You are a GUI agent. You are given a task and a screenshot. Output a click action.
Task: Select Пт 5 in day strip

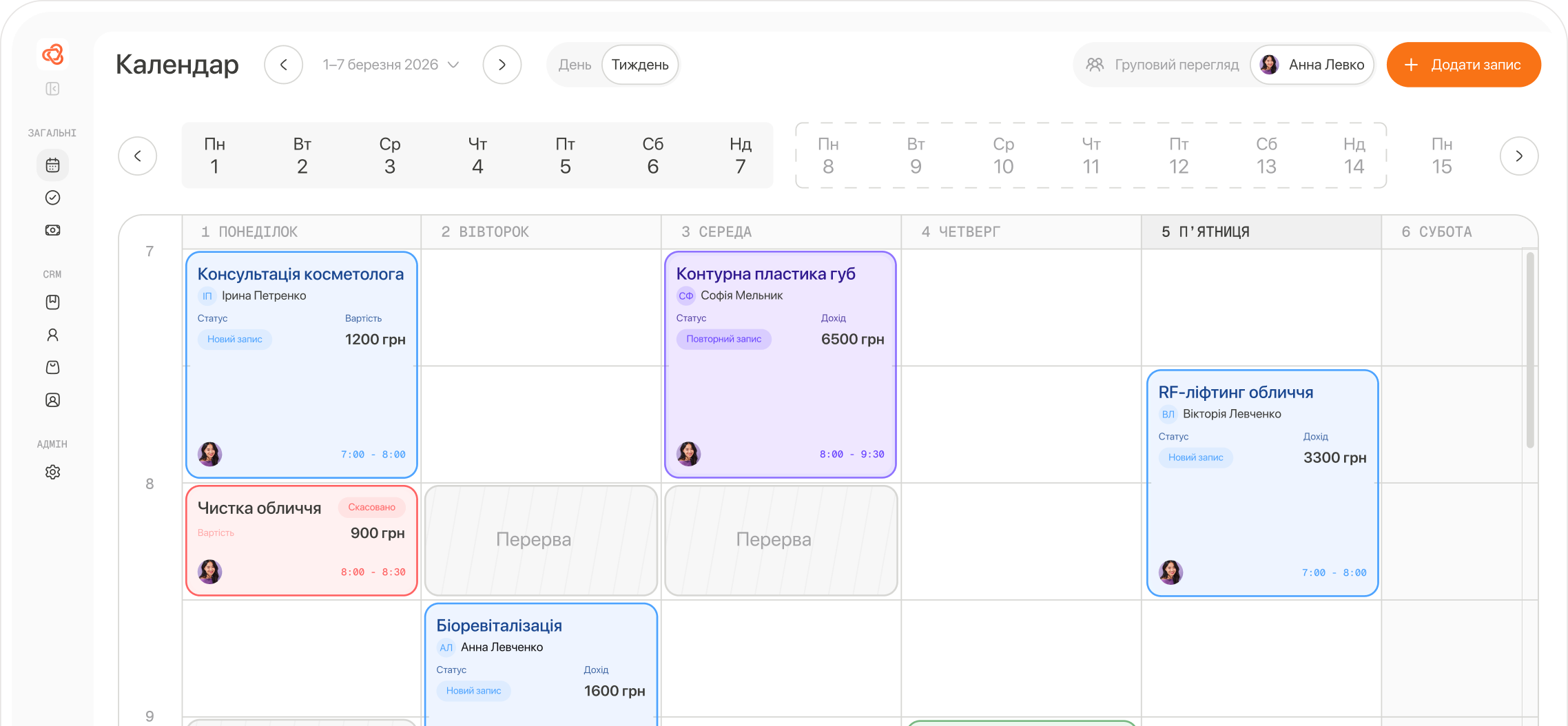pos(565,156)
